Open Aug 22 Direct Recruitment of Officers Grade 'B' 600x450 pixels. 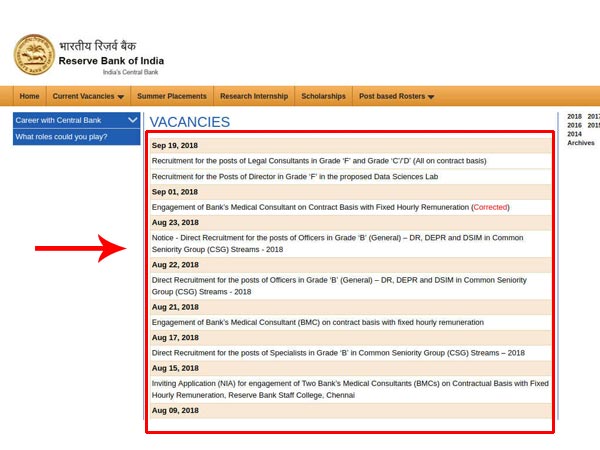tap(339, 286)
